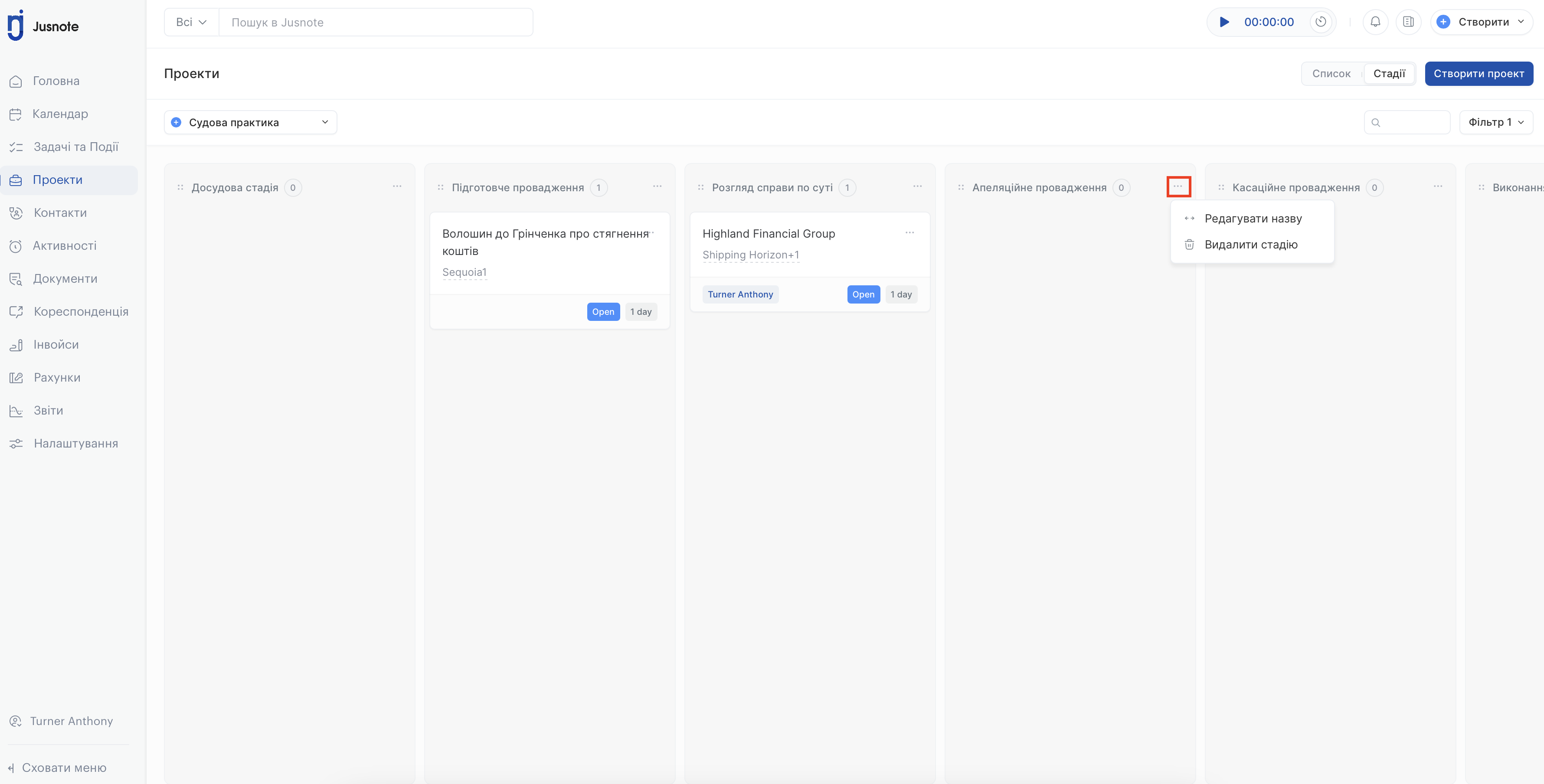Open Головна in the sidebar
The width and height of the screenshot is (1544, 784).
pyautogui.click(x=56, y=81)
